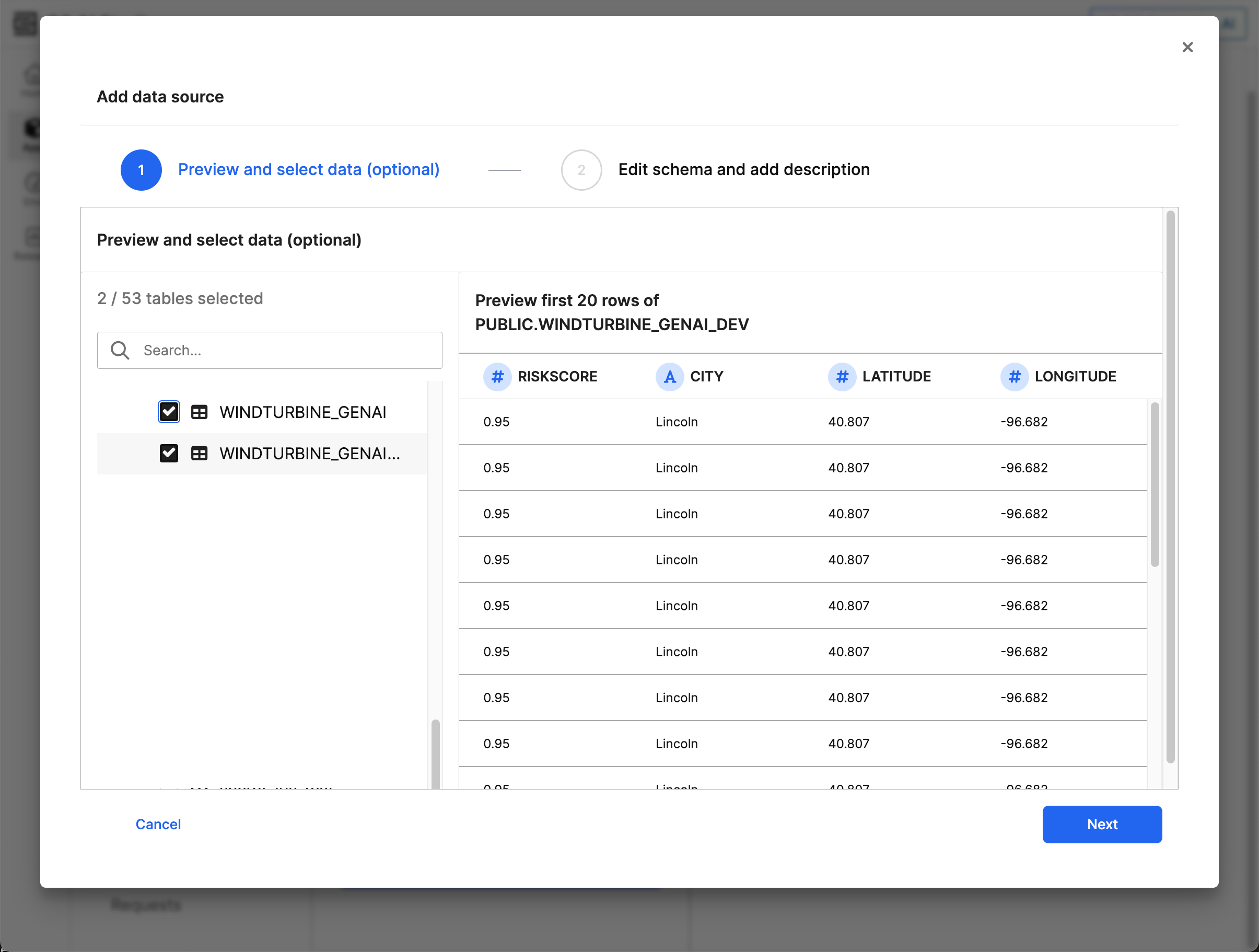Viewport: 1259px width, 952px height.
Task: Click the Next button
Action: (1101, 824)
